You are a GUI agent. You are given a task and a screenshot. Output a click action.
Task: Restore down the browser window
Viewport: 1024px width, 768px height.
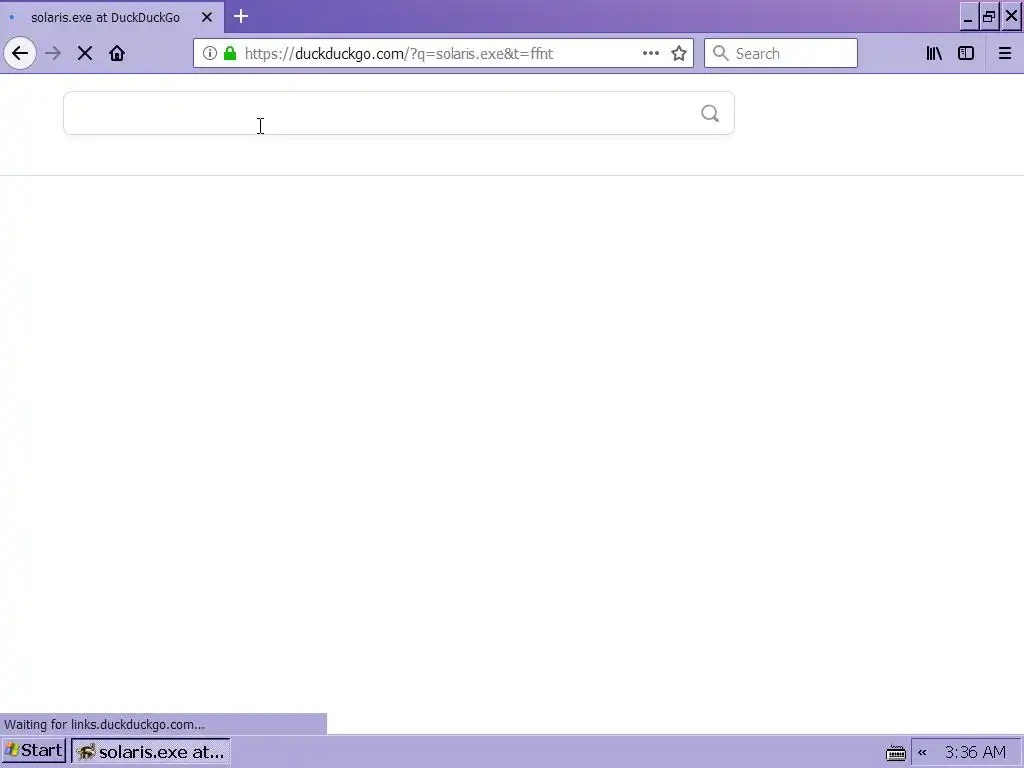click(989, 16)
